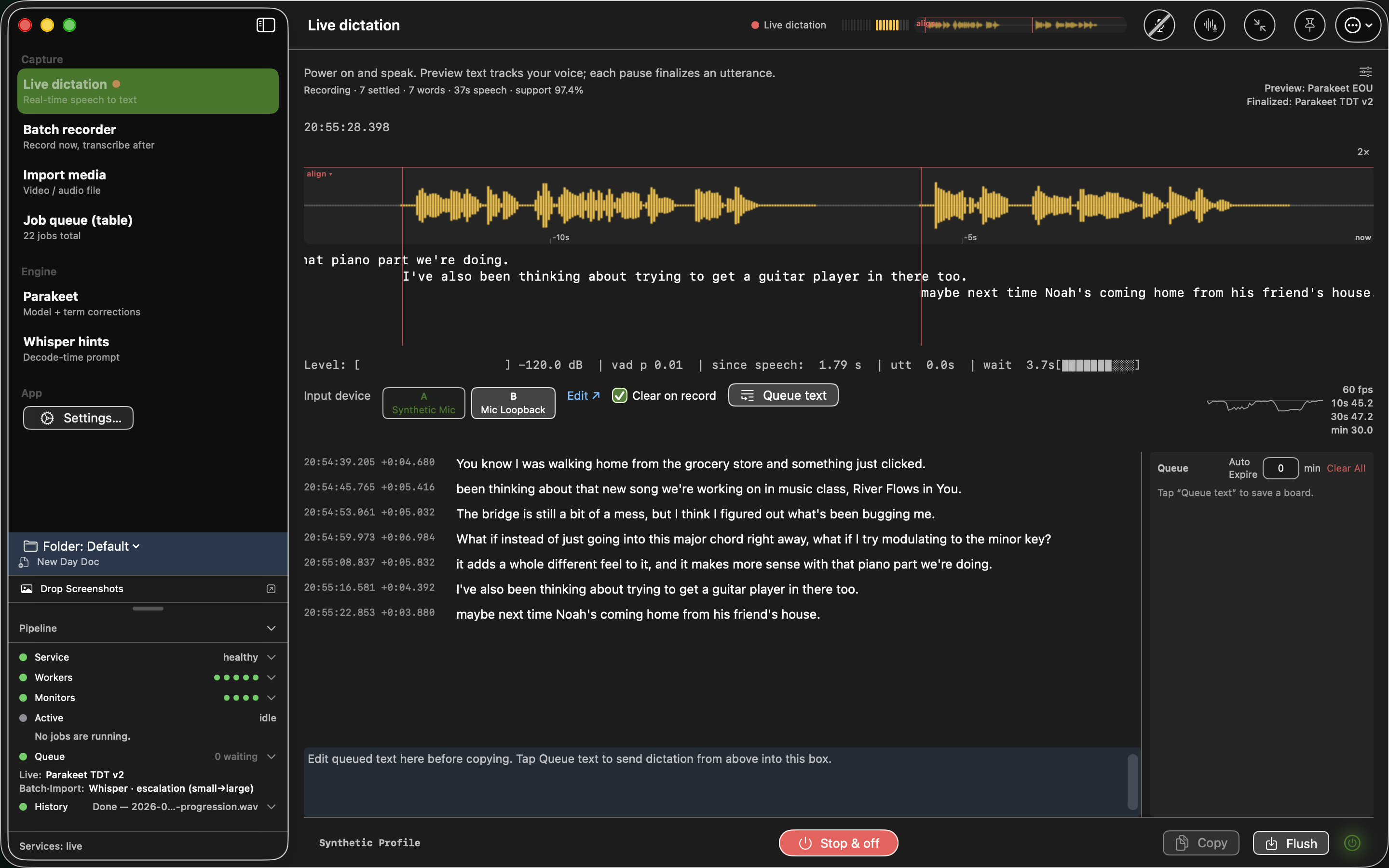
Task: Expand the History row chevron
Action: [x=271, y=807]
